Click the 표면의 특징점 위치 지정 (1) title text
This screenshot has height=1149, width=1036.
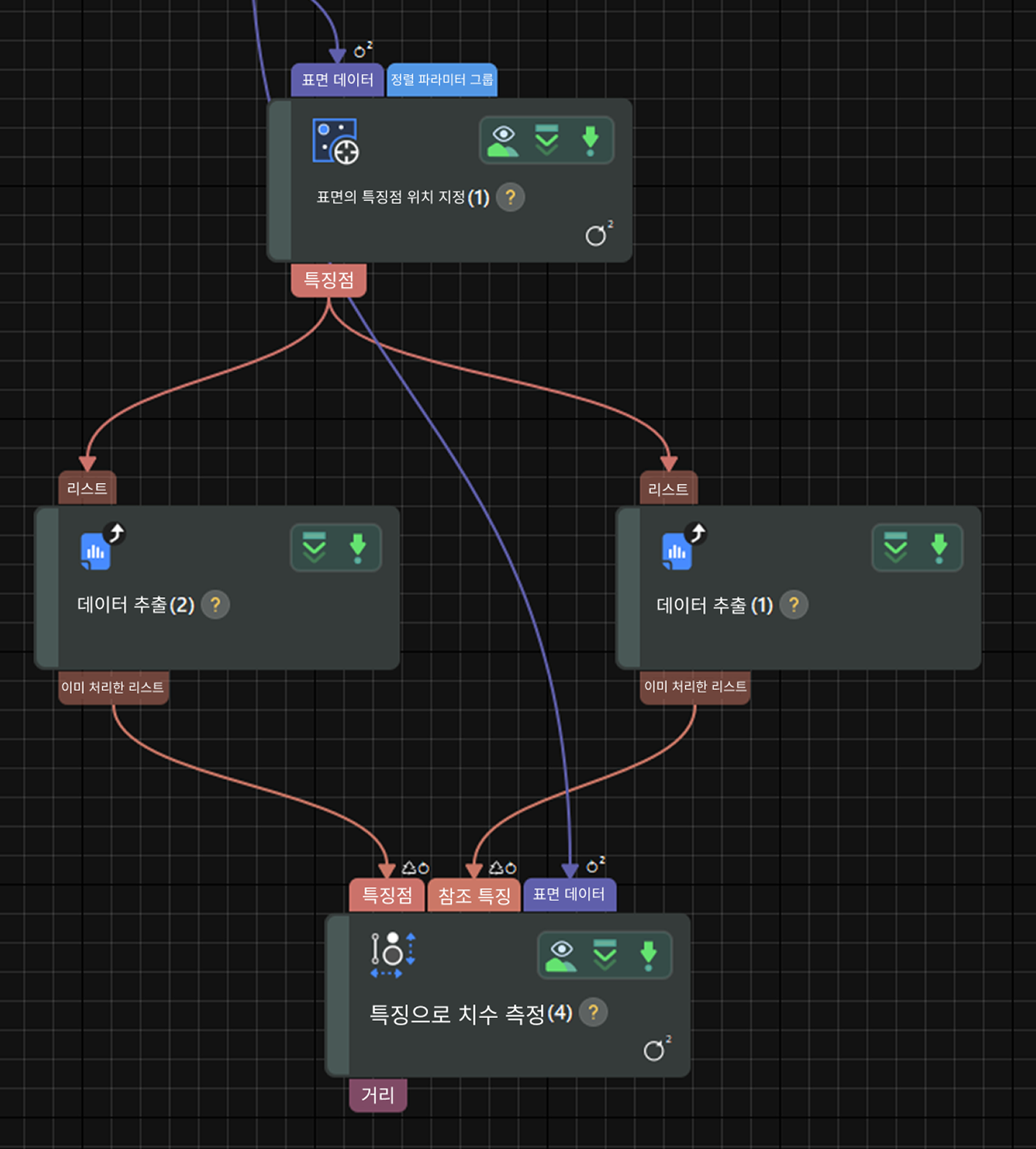click(x=402, y=197)
